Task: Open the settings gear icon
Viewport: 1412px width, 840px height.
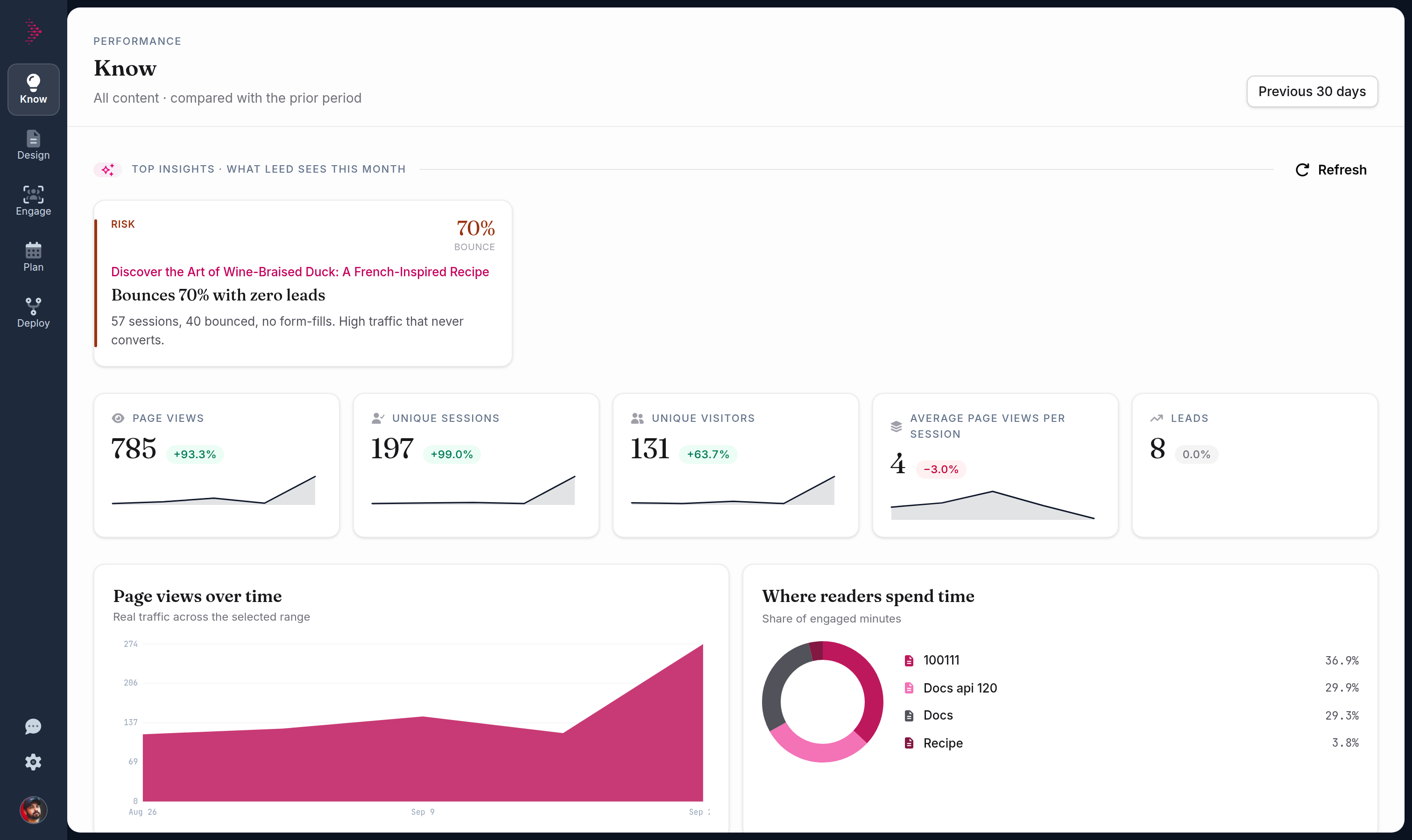Action: [34, 762]
